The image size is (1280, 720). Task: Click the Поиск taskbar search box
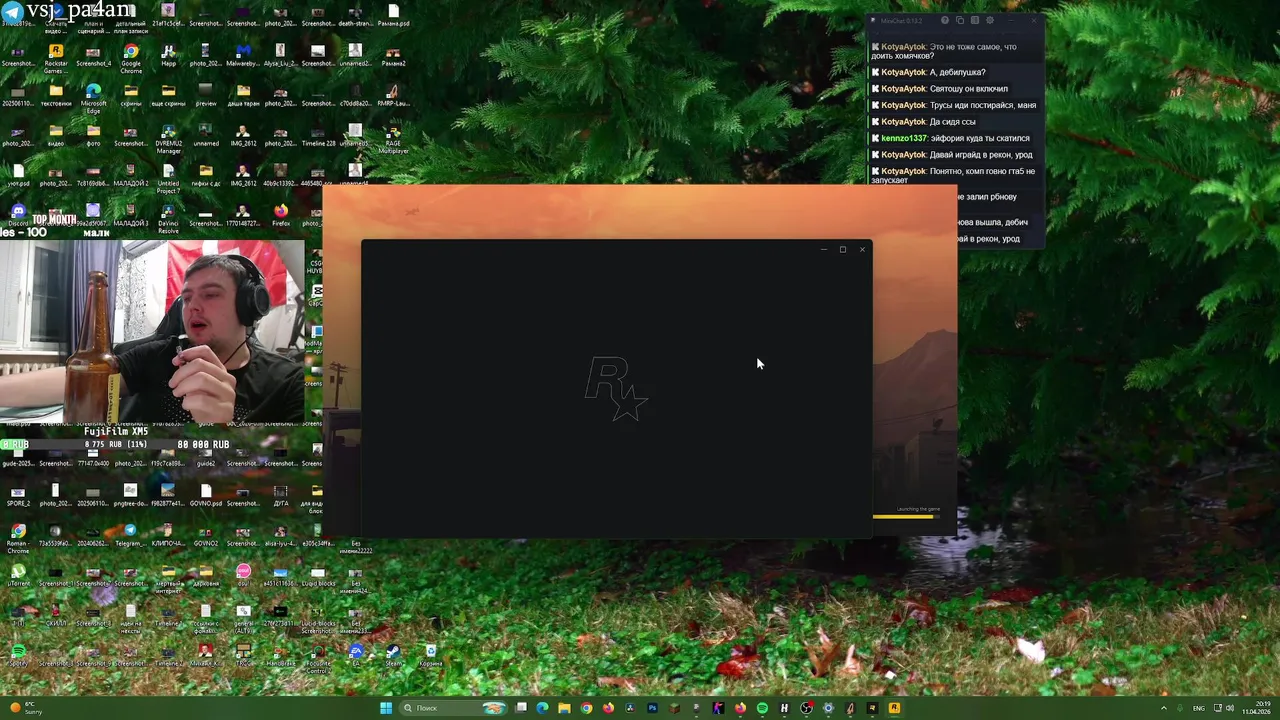pos(453,708)
